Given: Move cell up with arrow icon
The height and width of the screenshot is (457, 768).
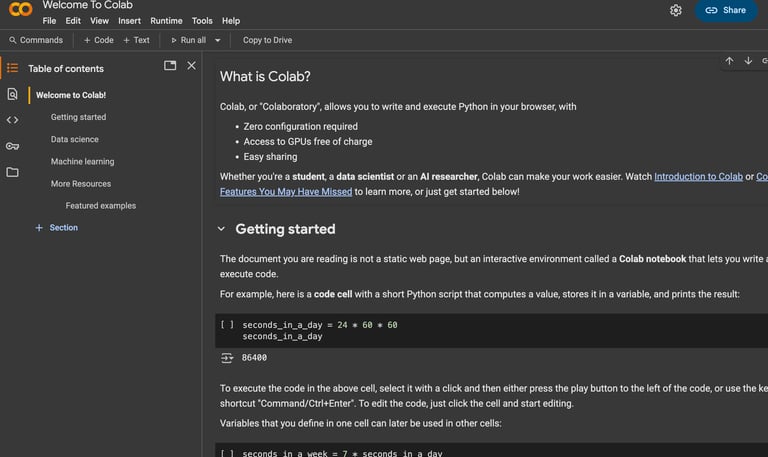Looking at the screenshot, I should tap(729, 61).
